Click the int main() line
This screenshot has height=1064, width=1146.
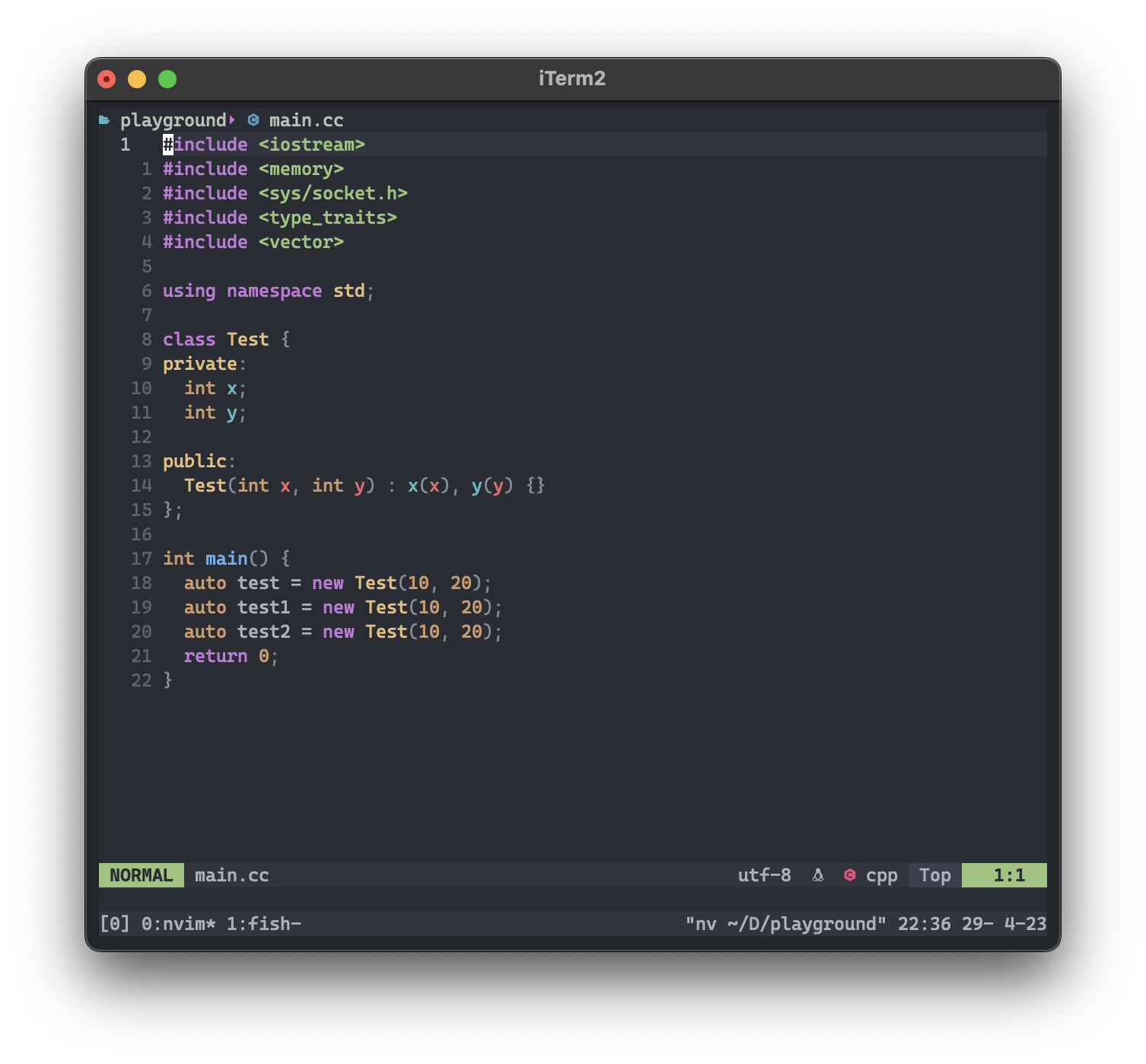(227, 559)
